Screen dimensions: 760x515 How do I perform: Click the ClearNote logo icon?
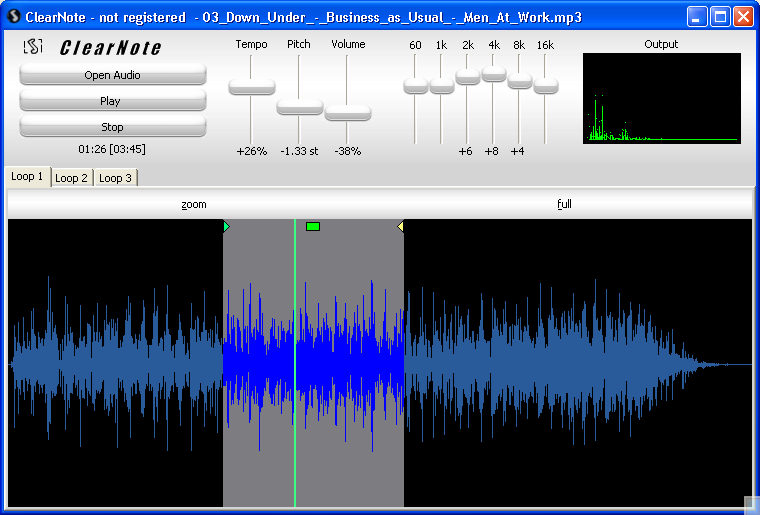(33, 47)
